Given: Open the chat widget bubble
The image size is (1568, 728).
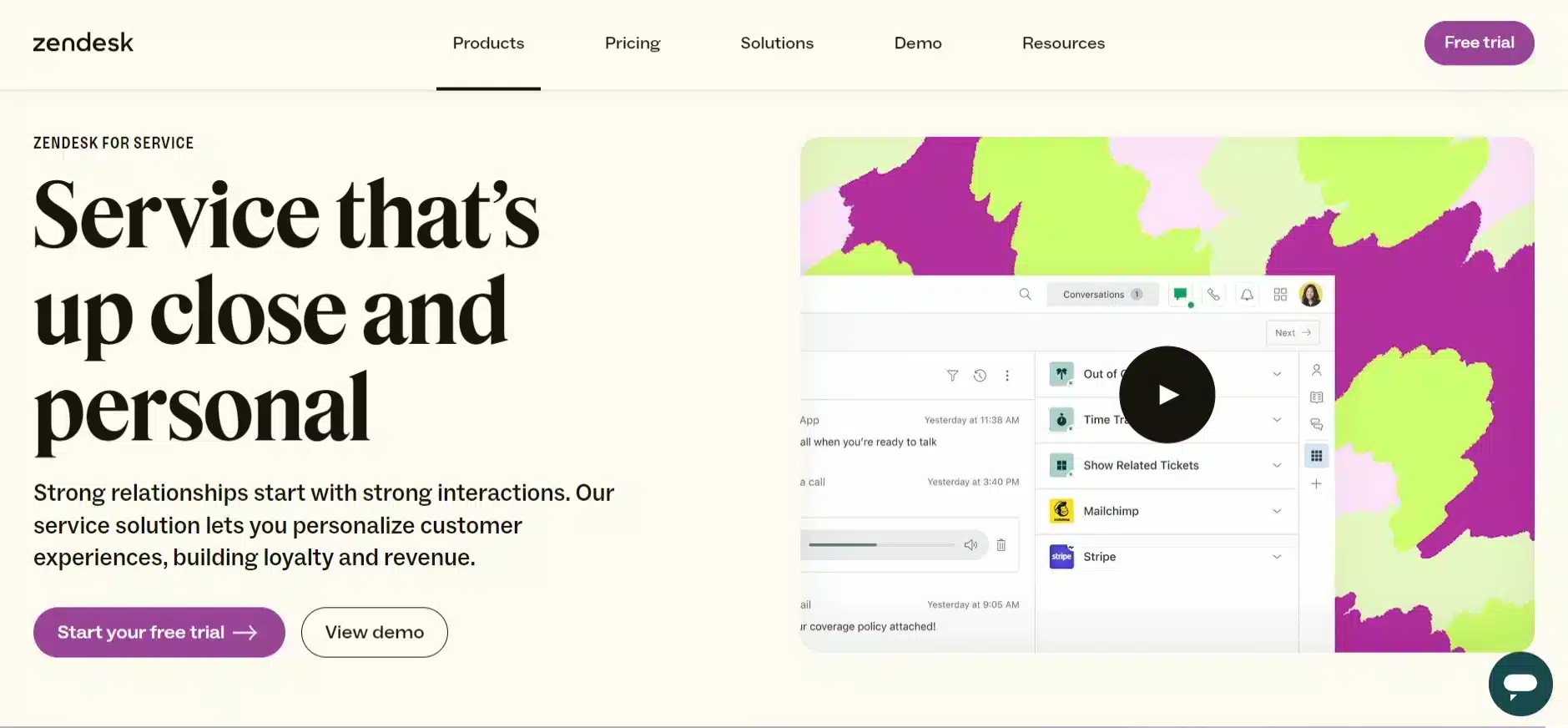Looking at the screenshot, I should [1520, 684].
